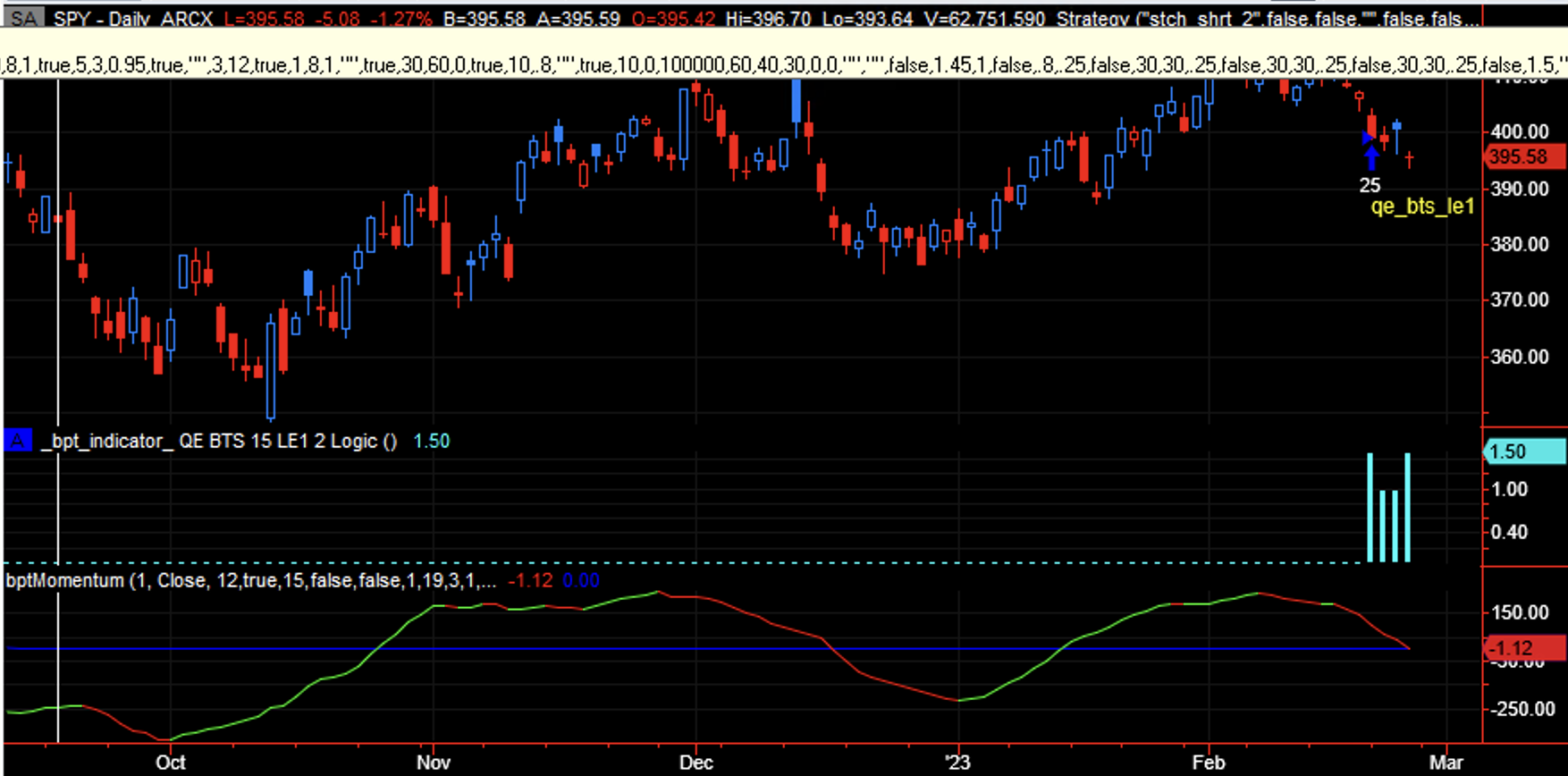Image resolution: width=1568 pixels, height=776 pixels.
Task: Click the red 395.58 last price tag
Action: (1523, 157)
